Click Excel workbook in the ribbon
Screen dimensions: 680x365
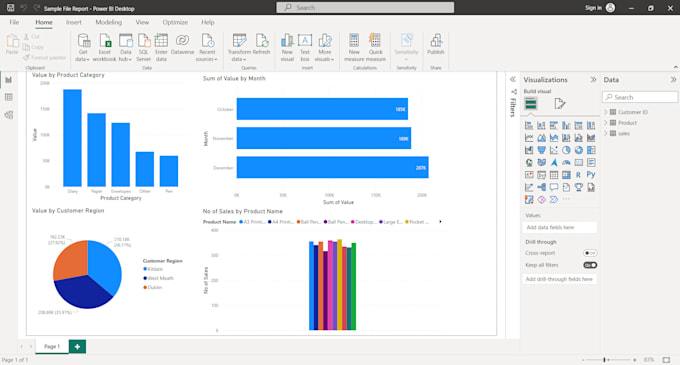[x=105, y=48]
